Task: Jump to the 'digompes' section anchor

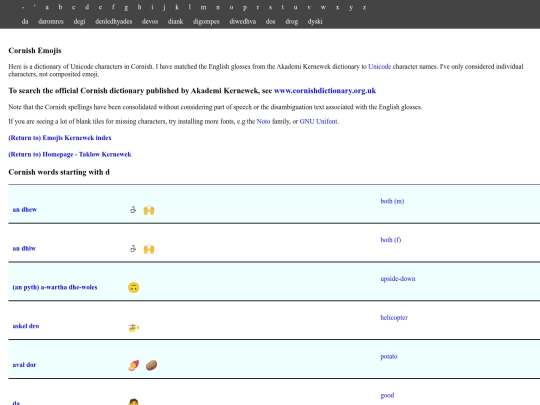Action: [206, 22]
